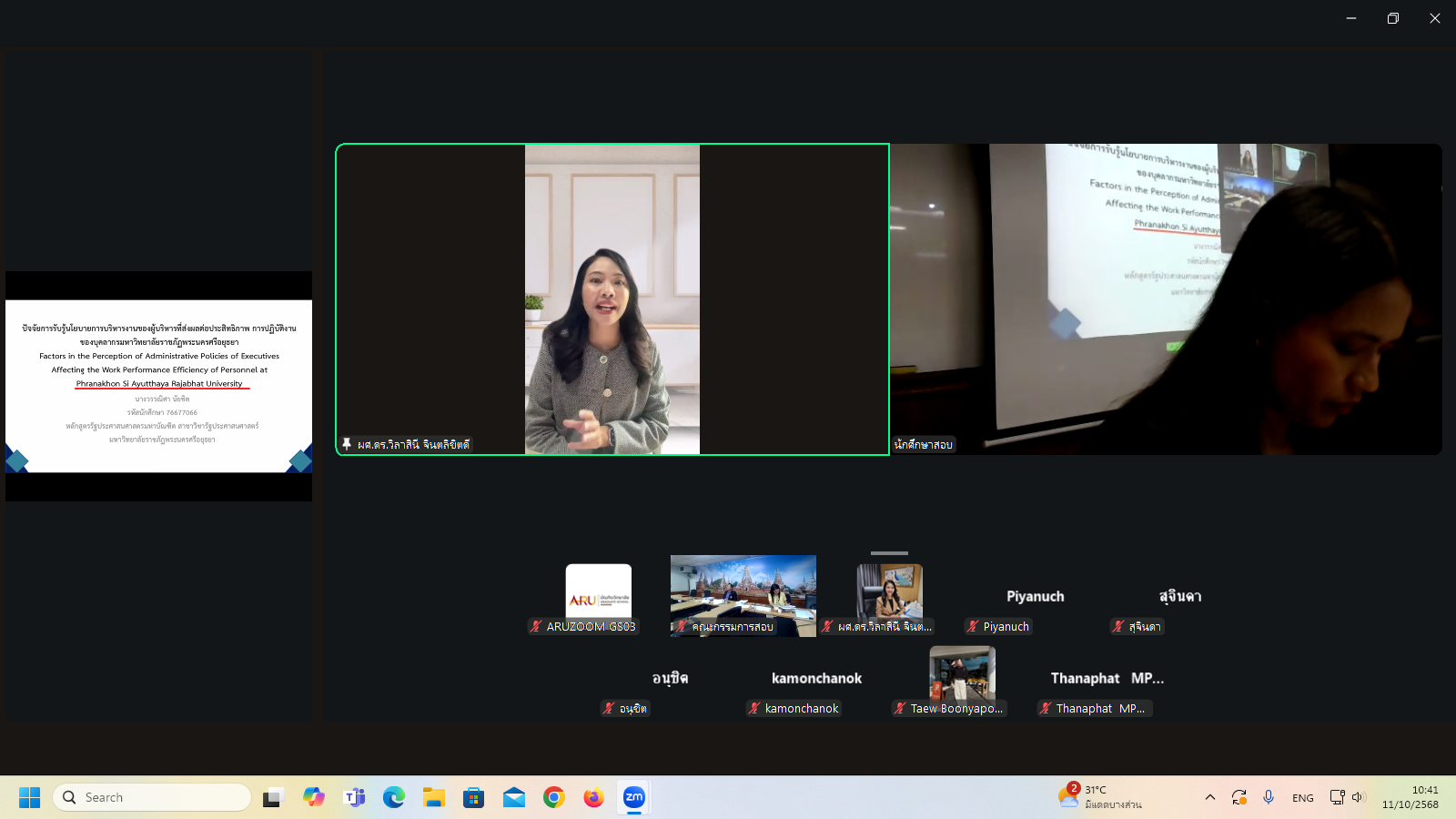The image size is (1456, 819).
Task: Open the clock and date showing 10:41
Action: tap(1410, 797)
